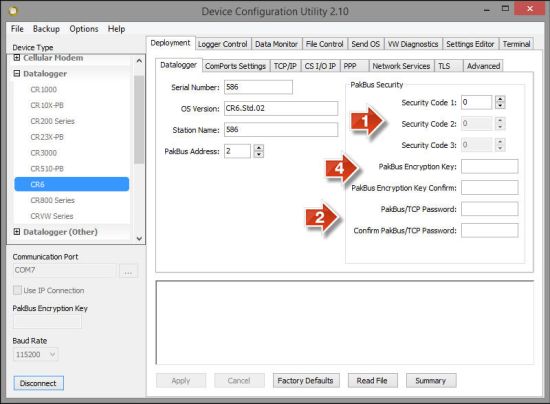Open the Options menu

[x=84, y=29]
